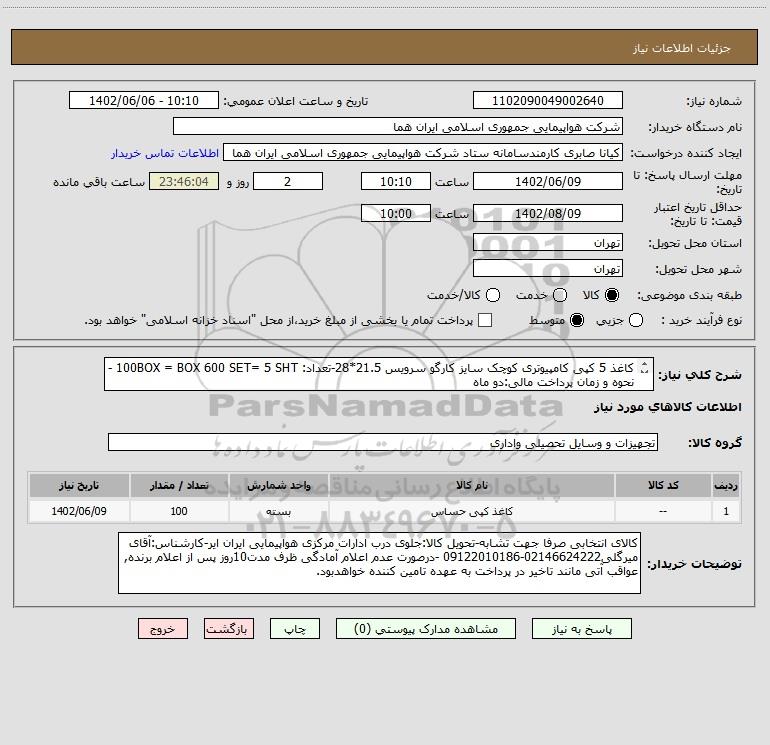Click the unit cell بسته

pos(278,511)
